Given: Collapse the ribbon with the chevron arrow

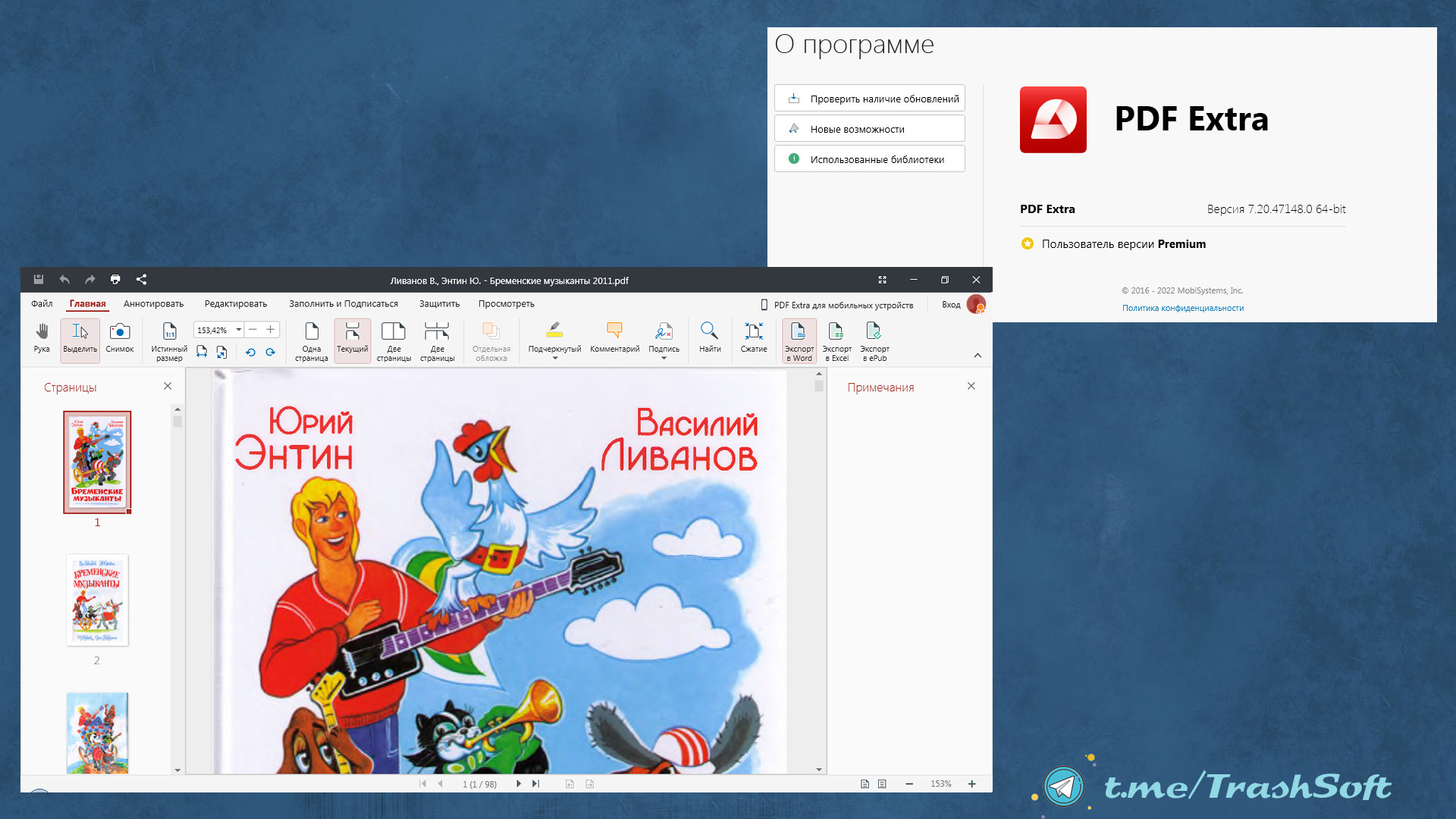Looking at the screenshot, I should [977, 356].
